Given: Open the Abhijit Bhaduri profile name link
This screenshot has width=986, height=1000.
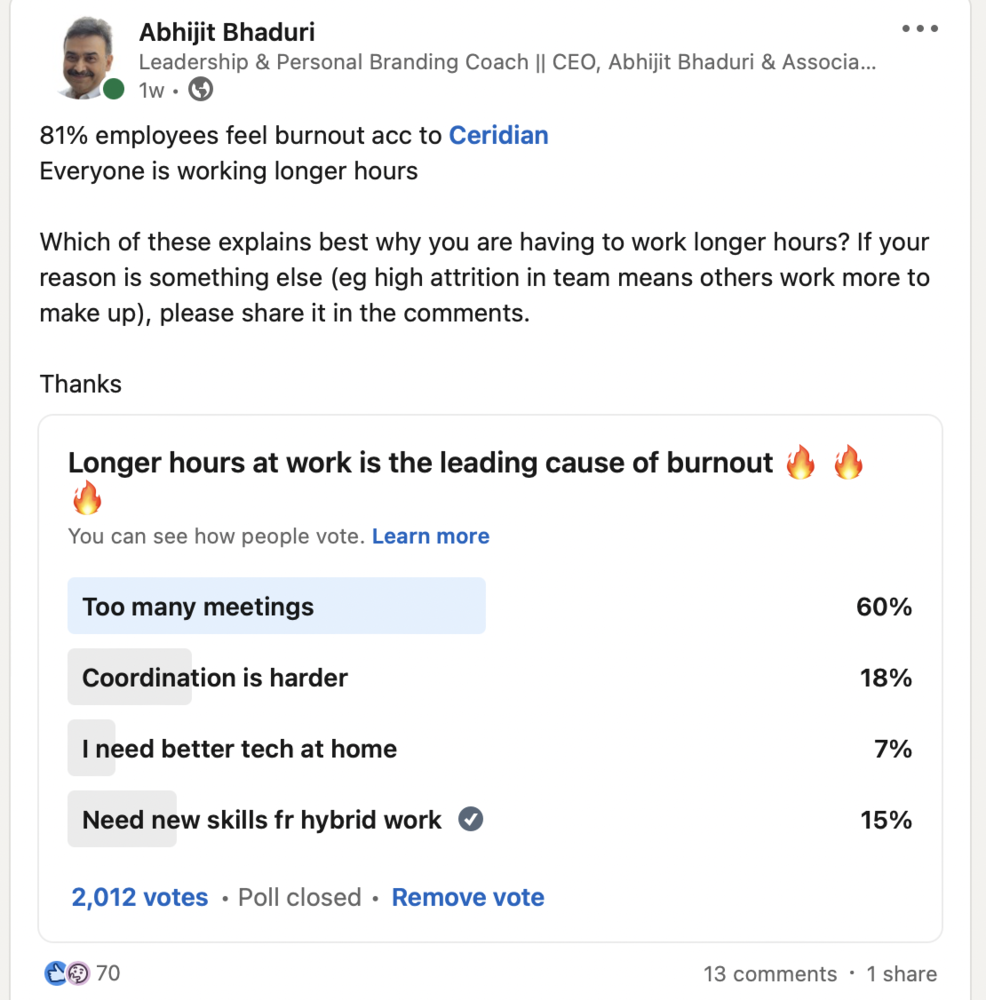Looking at the screenshot, I should pos(227,32).
